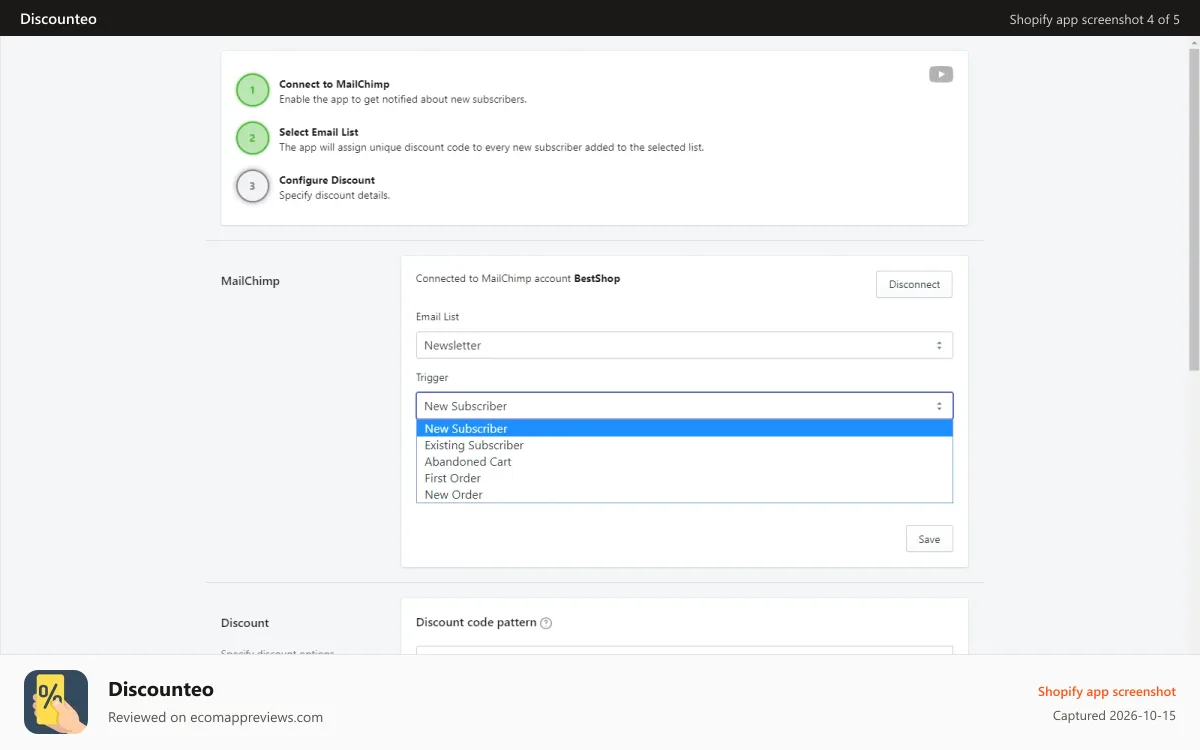Select step 3 Configure Discount circle
This screenshot has height=750, width=1200.
253,186
